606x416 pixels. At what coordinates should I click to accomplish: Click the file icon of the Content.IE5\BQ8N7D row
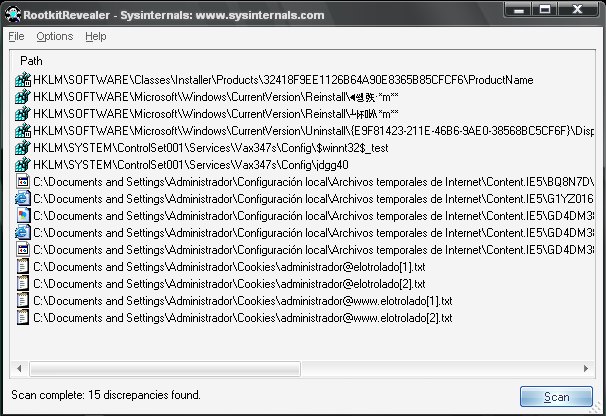coord(24,182)
